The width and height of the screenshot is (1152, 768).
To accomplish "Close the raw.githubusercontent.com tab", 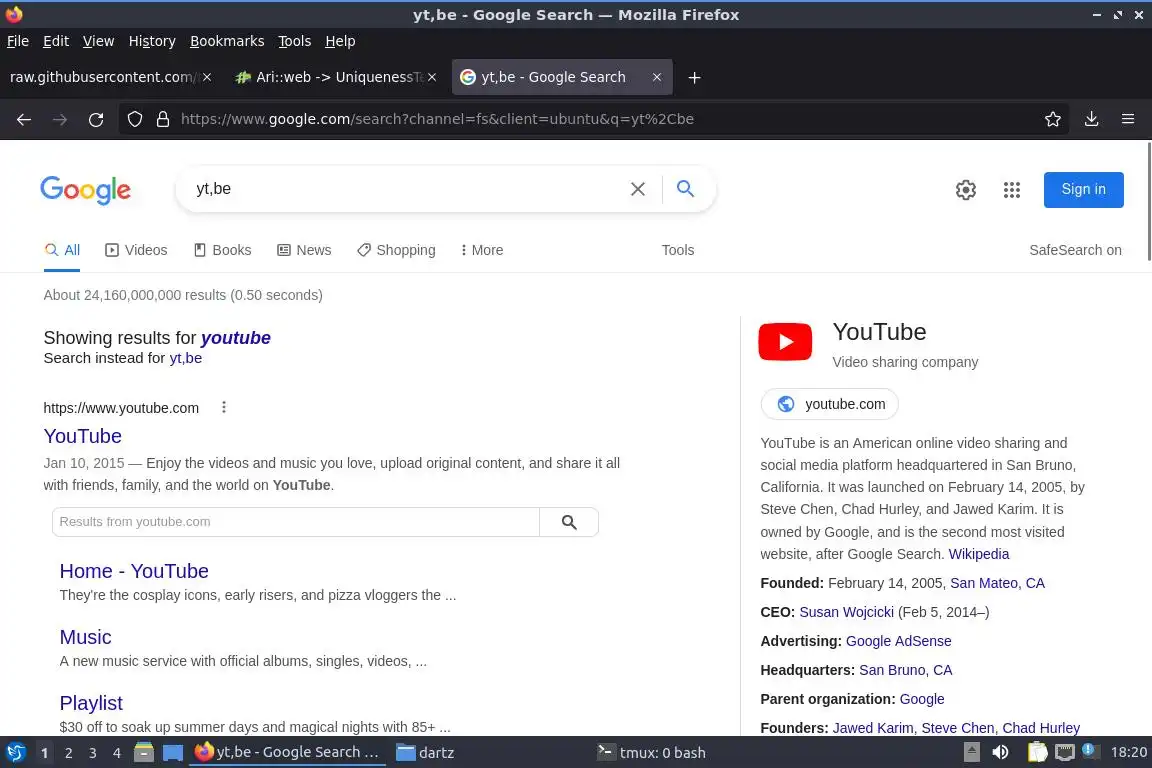I will pos(207,77).
